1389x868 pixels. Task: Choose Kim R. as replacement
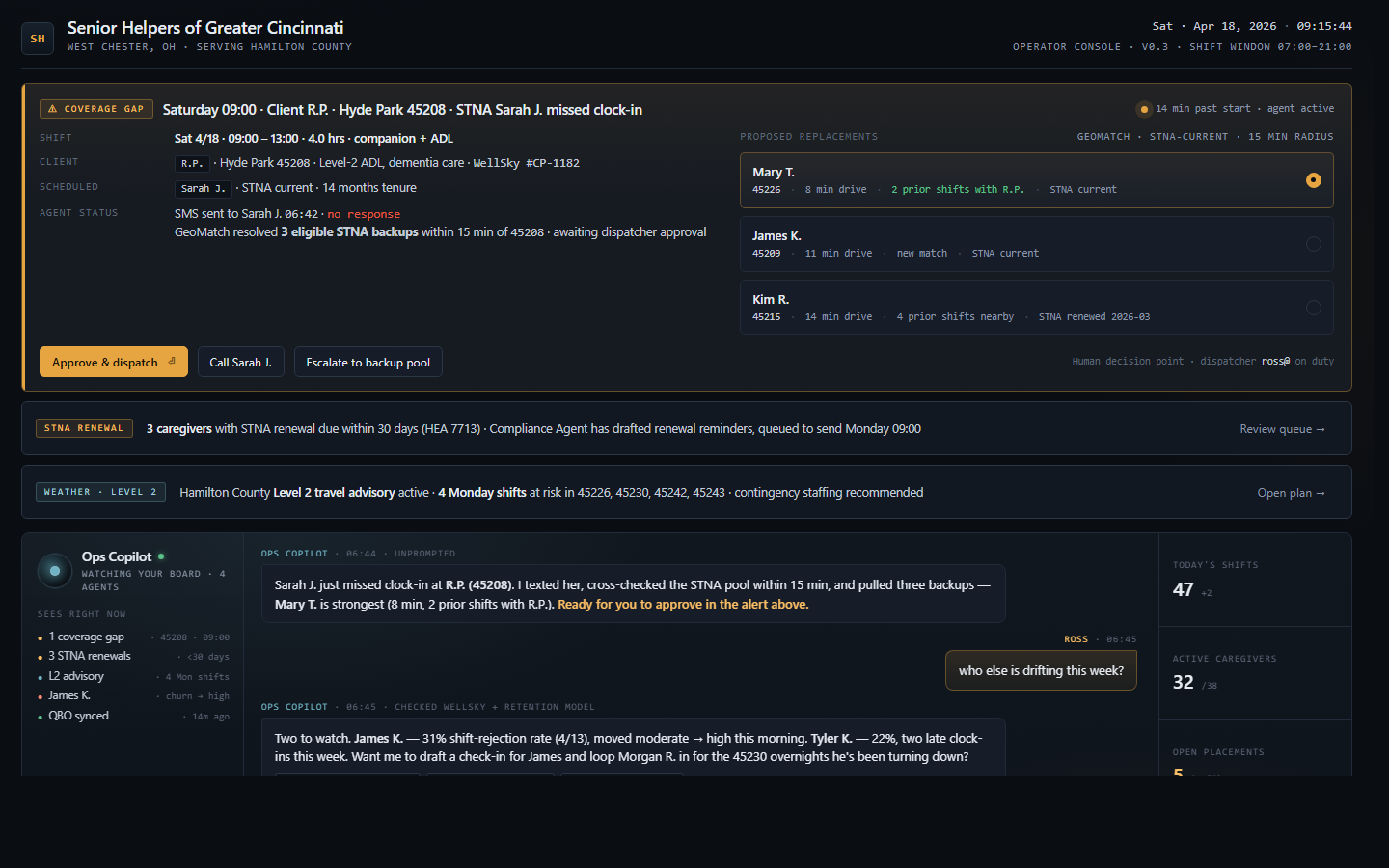pos(1313,308)
